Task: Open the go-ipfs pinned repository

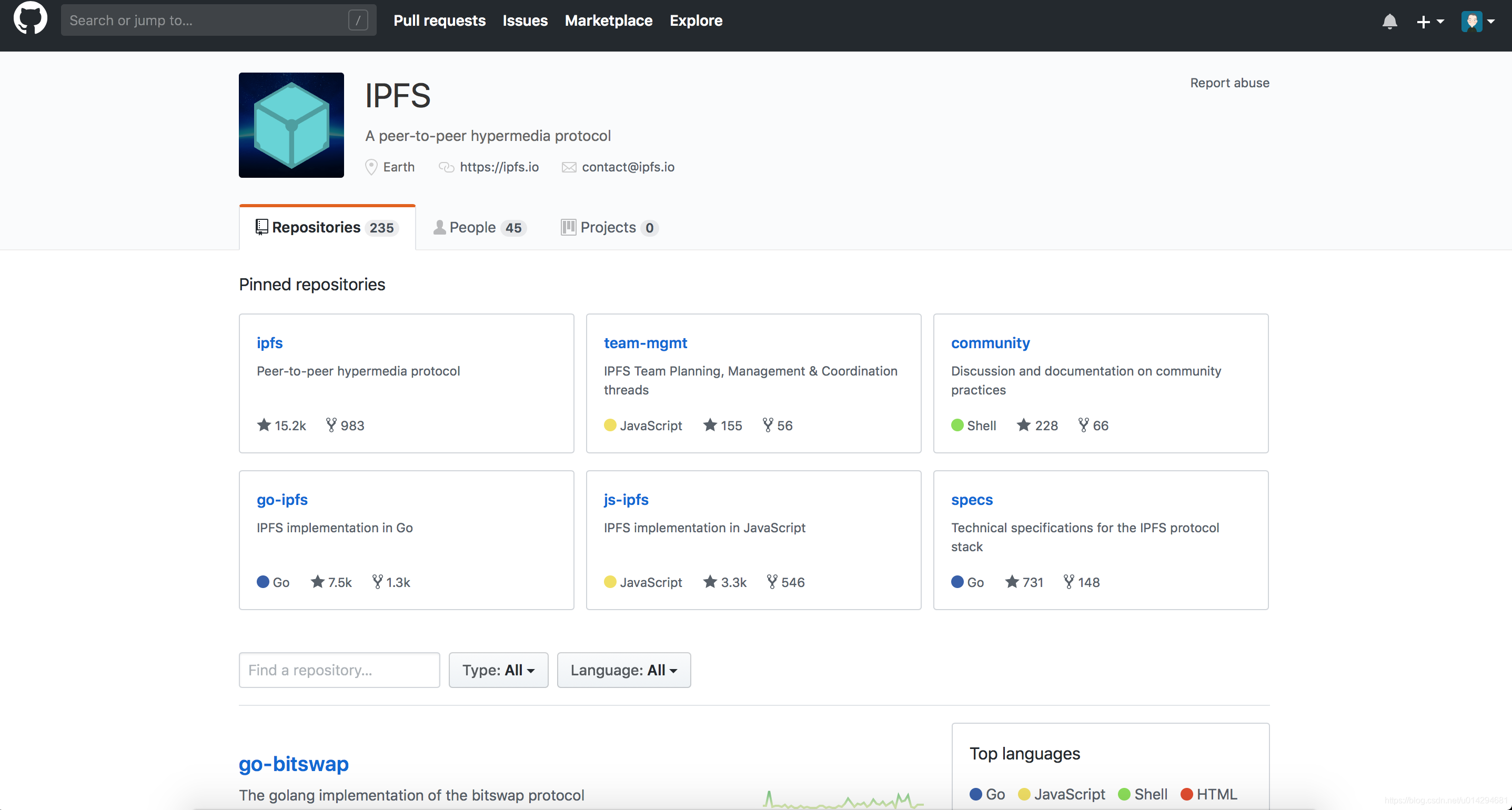Action: (x=282, y=500)
